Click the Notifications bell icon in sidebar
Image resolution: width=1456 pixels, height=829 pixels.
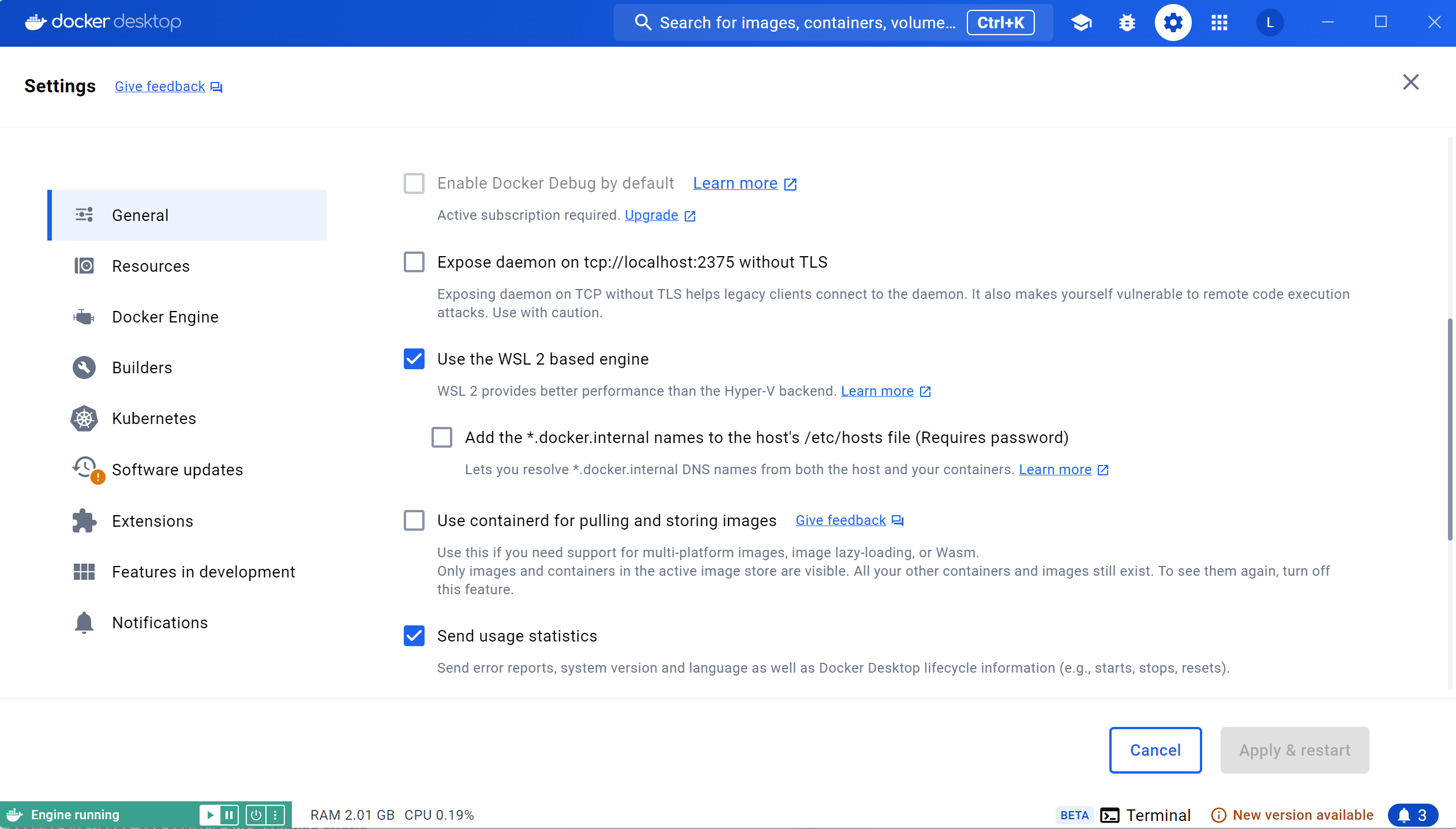click(84, 622)
